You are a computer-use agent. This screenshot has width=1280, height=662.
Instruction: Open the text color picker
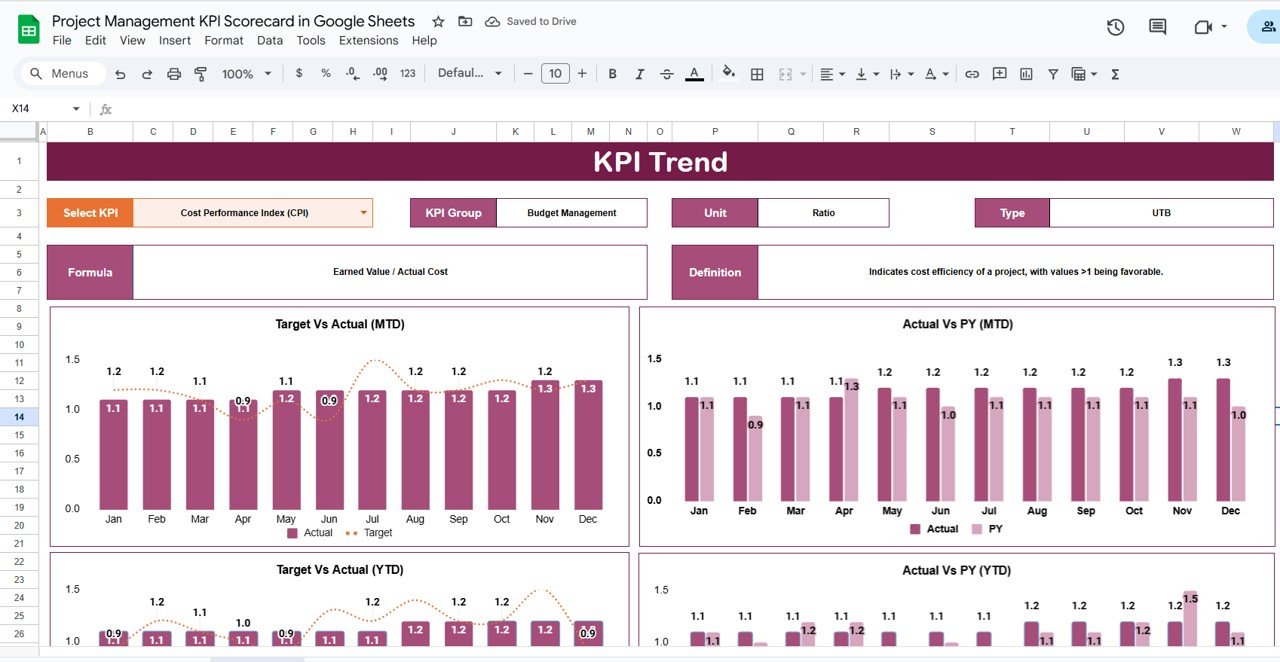click(694, 73)
